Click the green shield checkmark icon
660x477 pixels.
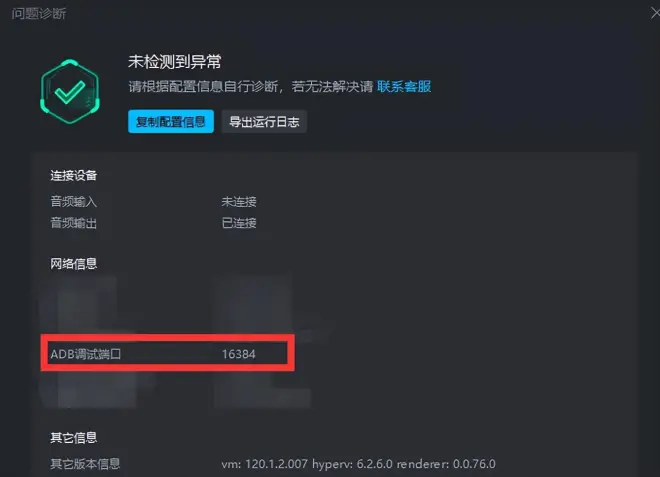click(x=70, y=91)
